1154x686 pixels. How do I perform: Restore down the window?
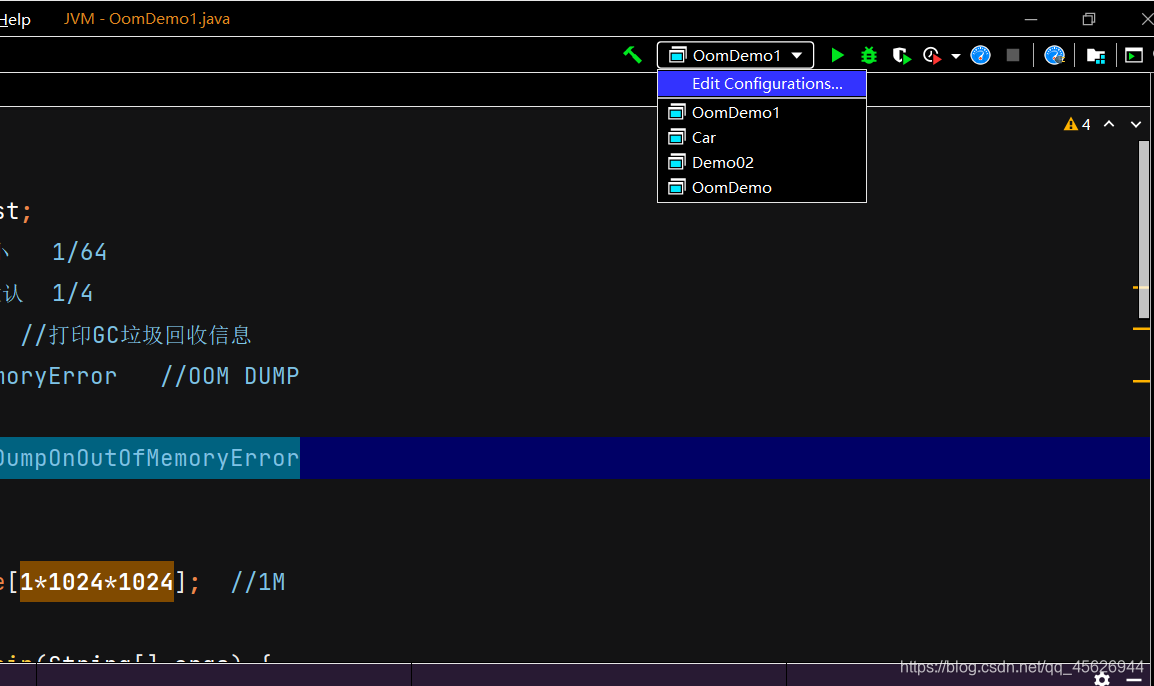1088,19
